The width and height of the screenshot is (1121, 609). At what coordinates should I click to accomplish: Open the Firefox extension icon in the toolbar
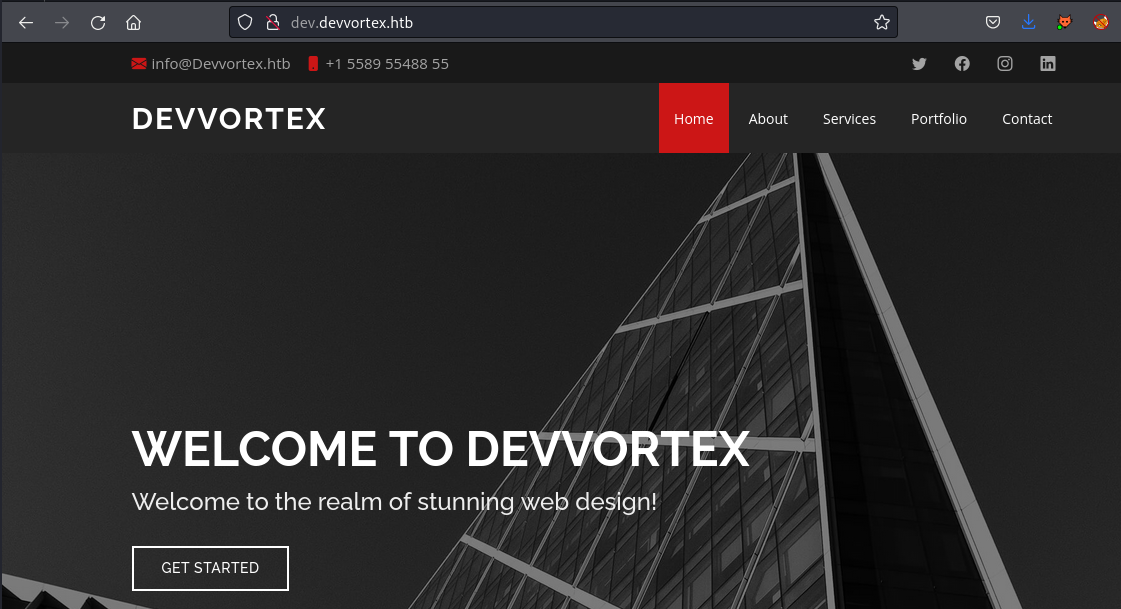pyautogui.click(x=1064, y=22)
